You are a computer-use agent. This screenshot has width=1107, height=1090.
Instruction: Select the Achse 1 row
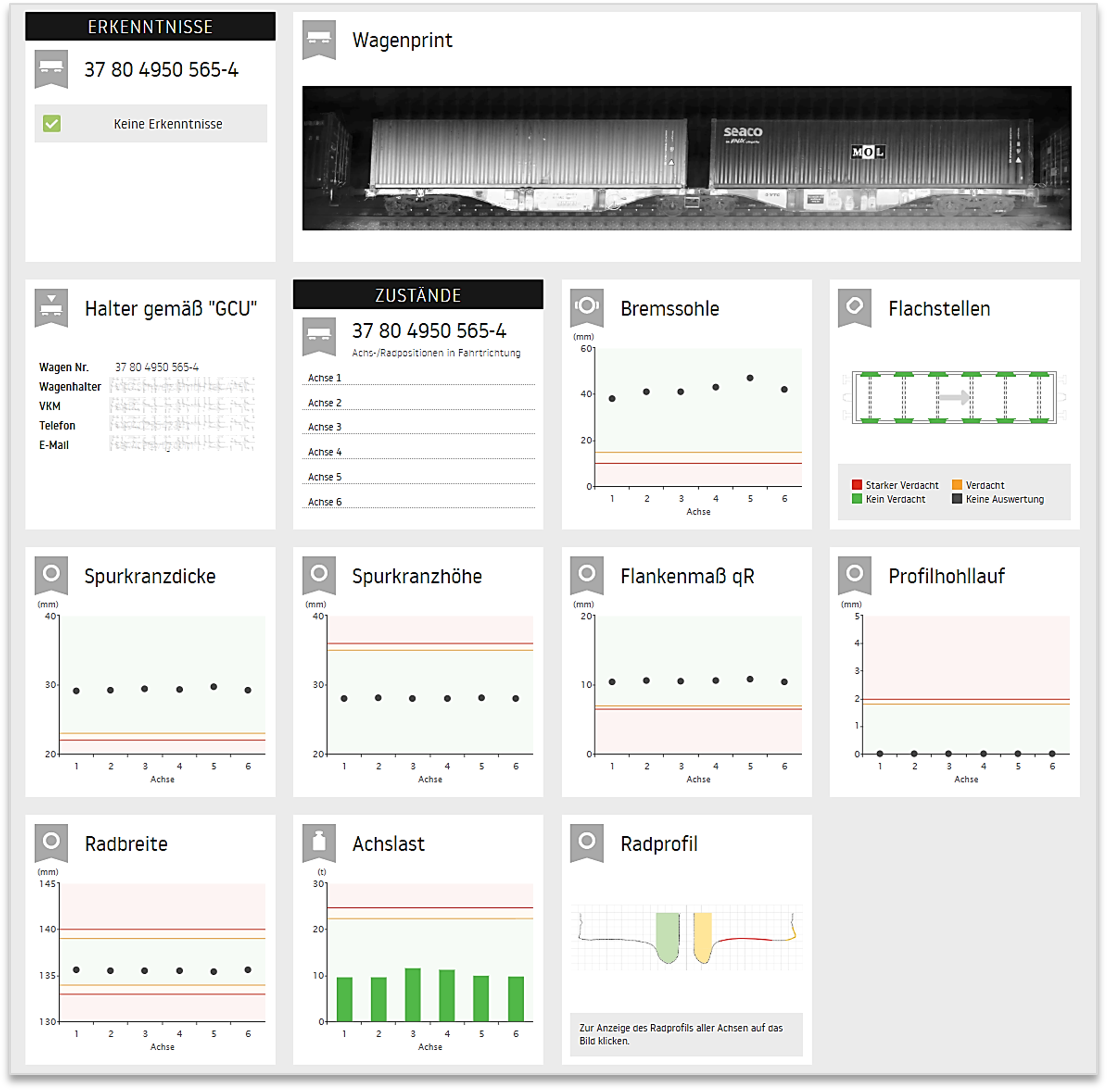point(419,378)
